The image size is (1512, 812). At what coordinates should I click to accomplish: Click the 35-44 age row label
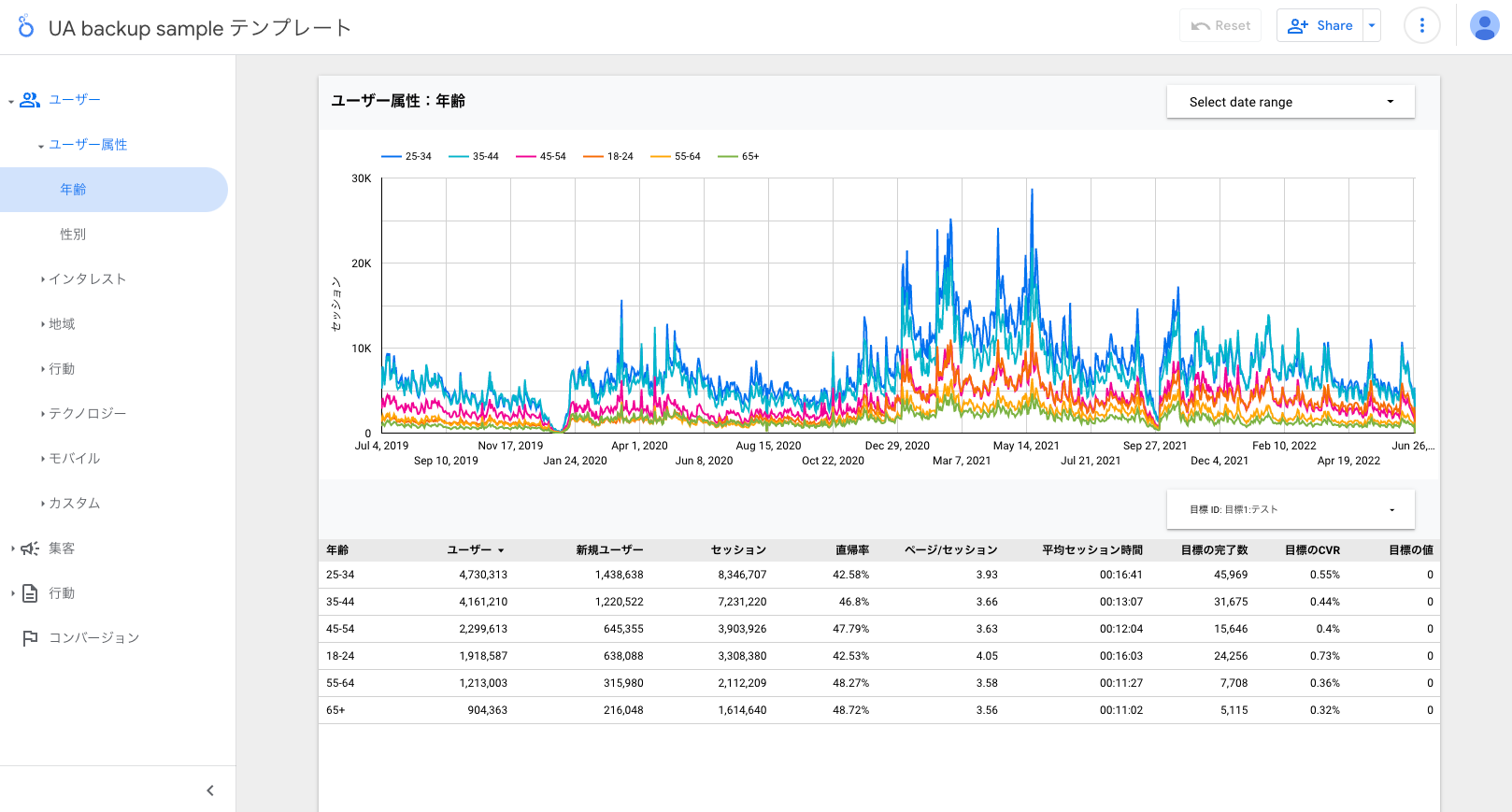pos(340,603)
